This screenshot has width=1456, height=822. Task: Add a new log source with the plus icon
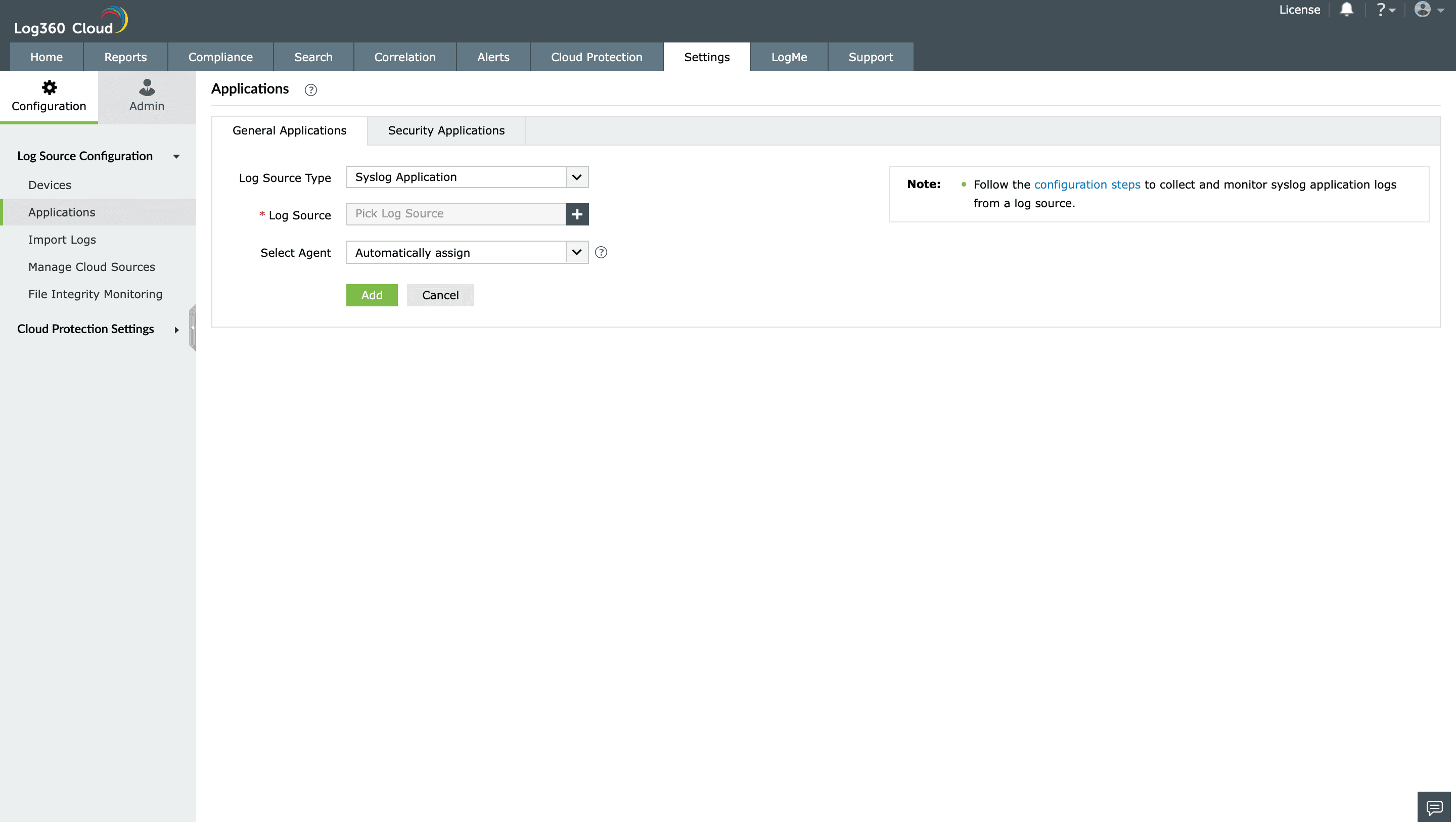pyautogui.click(x=577, y=214)
